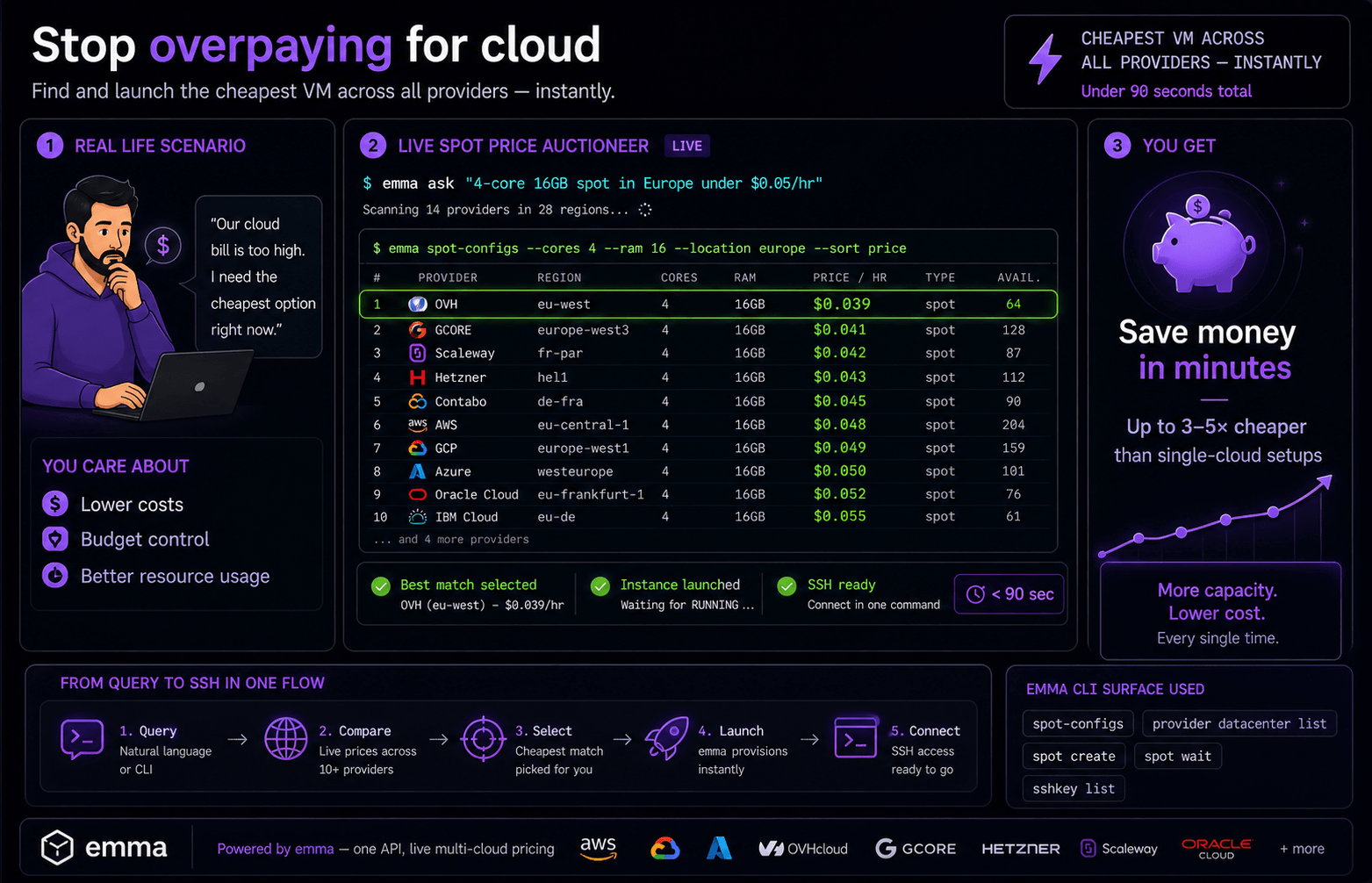Click the upward trend line chart
The image size is (1372, 883).
click(1217, 518)
